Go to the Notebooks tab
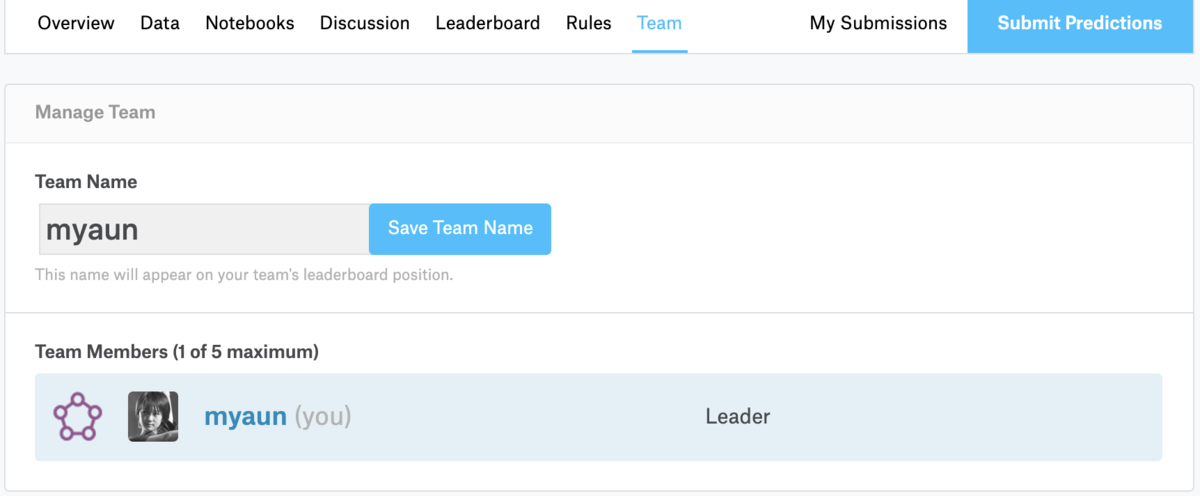Screen dimensions: 1200x496 [250, 23]
